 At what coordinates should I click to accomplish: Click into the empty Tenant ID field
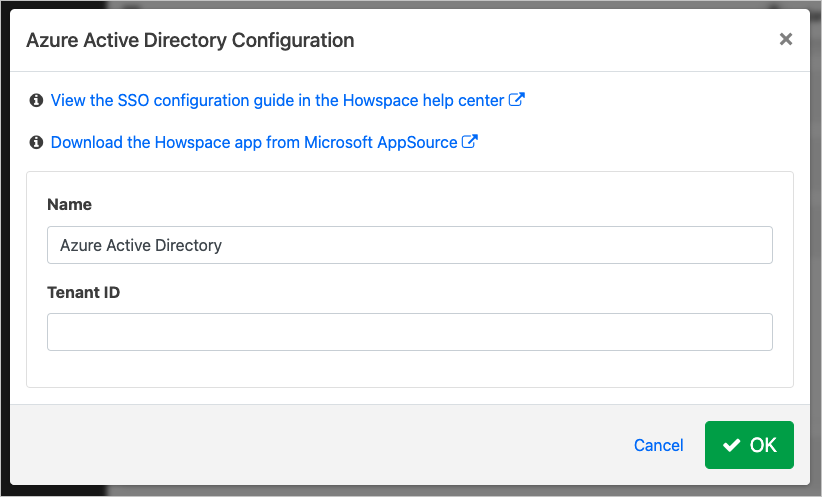click(x=409, y=332)
